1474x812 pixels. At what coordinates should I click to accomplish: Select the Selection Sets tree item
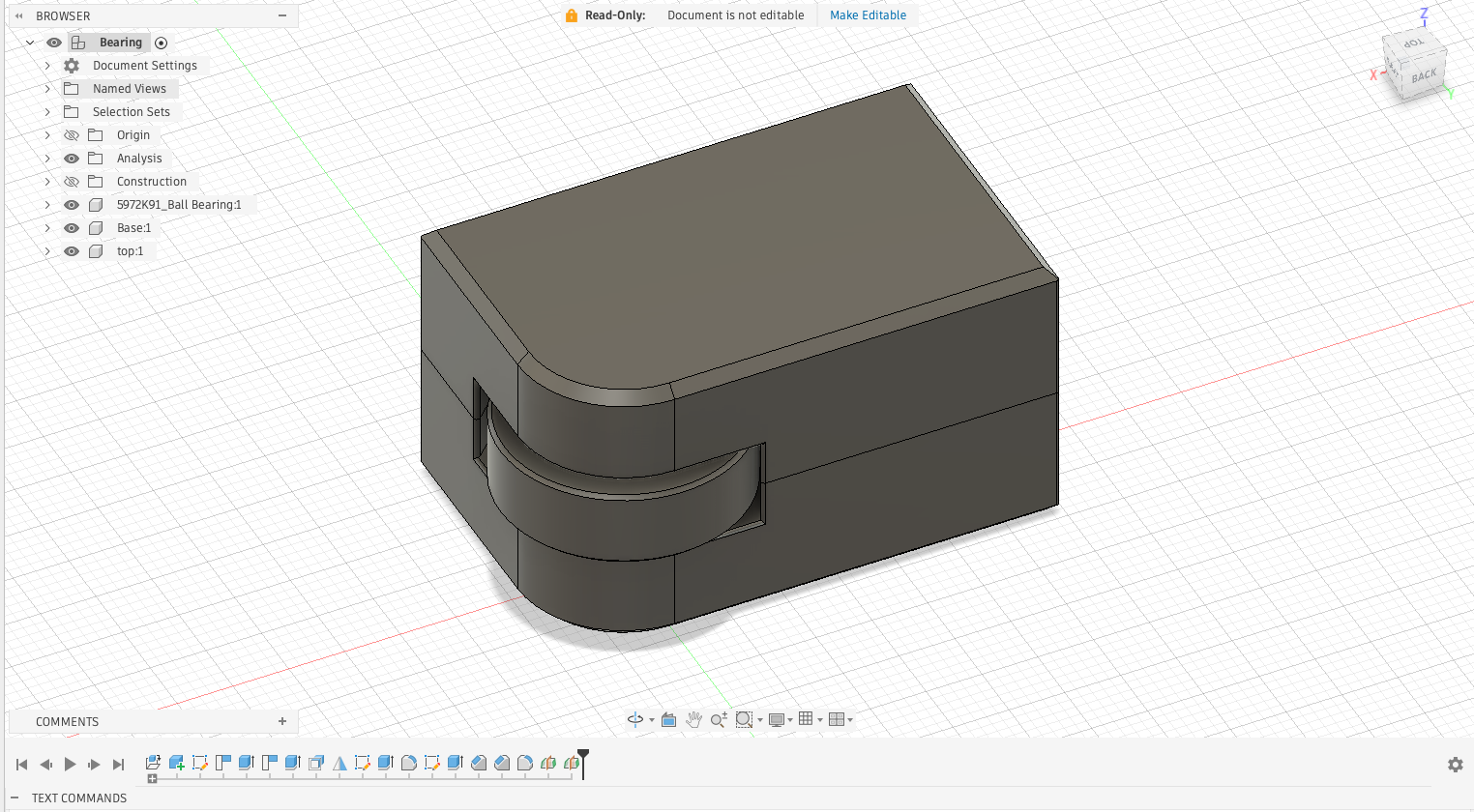click(132, 112)
